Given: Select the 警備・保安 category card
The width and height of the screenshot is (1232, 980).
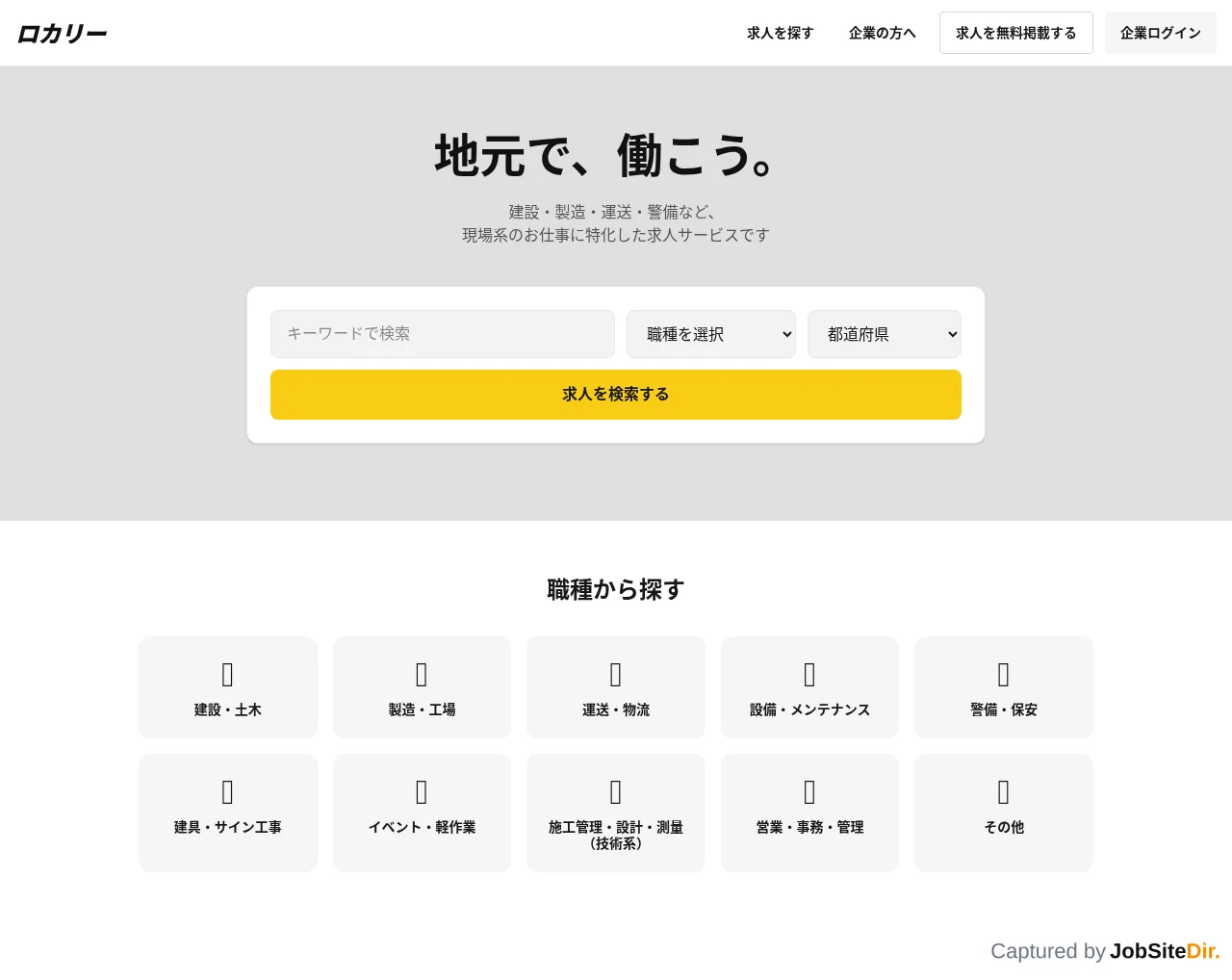Looking at the screenshot, I should coord(1004,687).
